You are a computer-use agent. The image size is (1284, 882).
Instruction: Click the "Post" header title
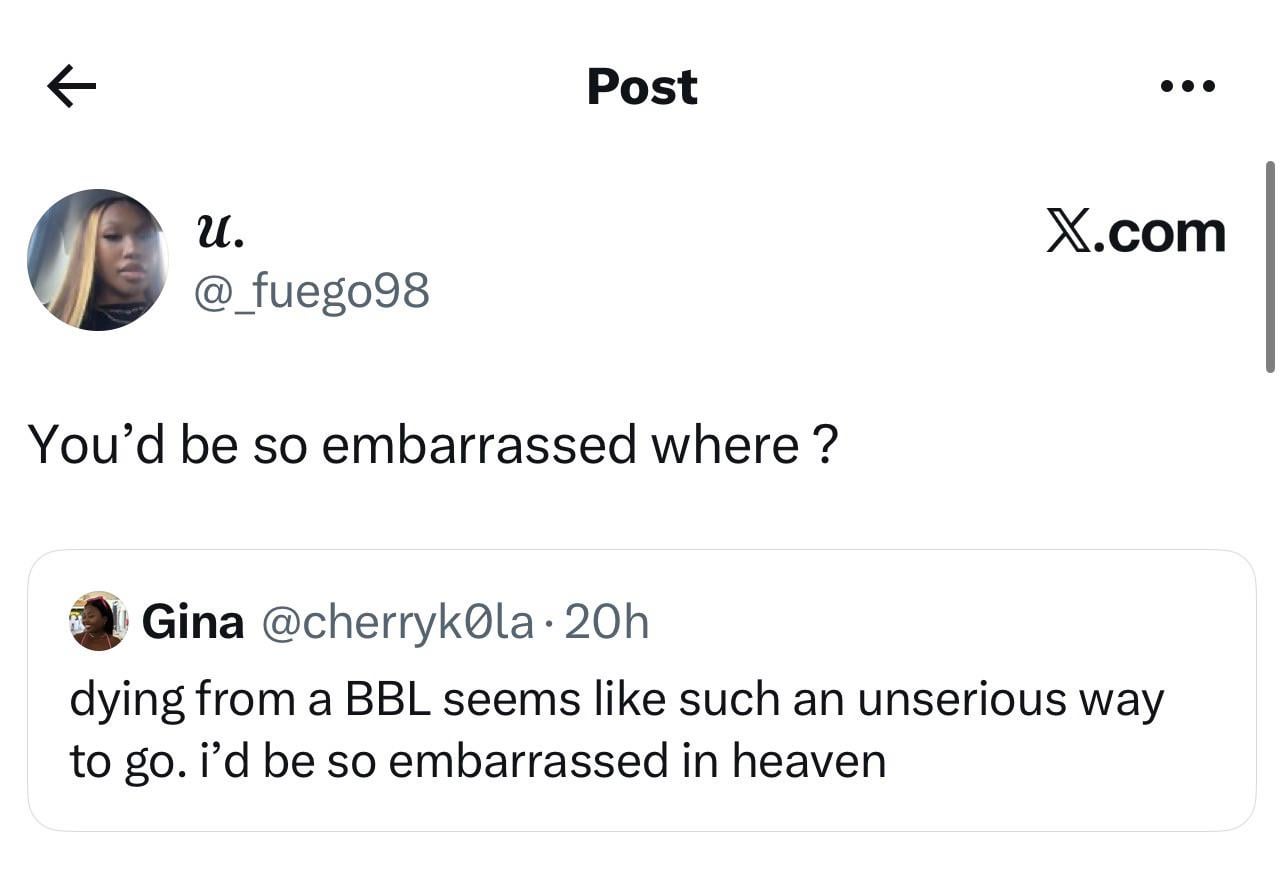(642, 87)
